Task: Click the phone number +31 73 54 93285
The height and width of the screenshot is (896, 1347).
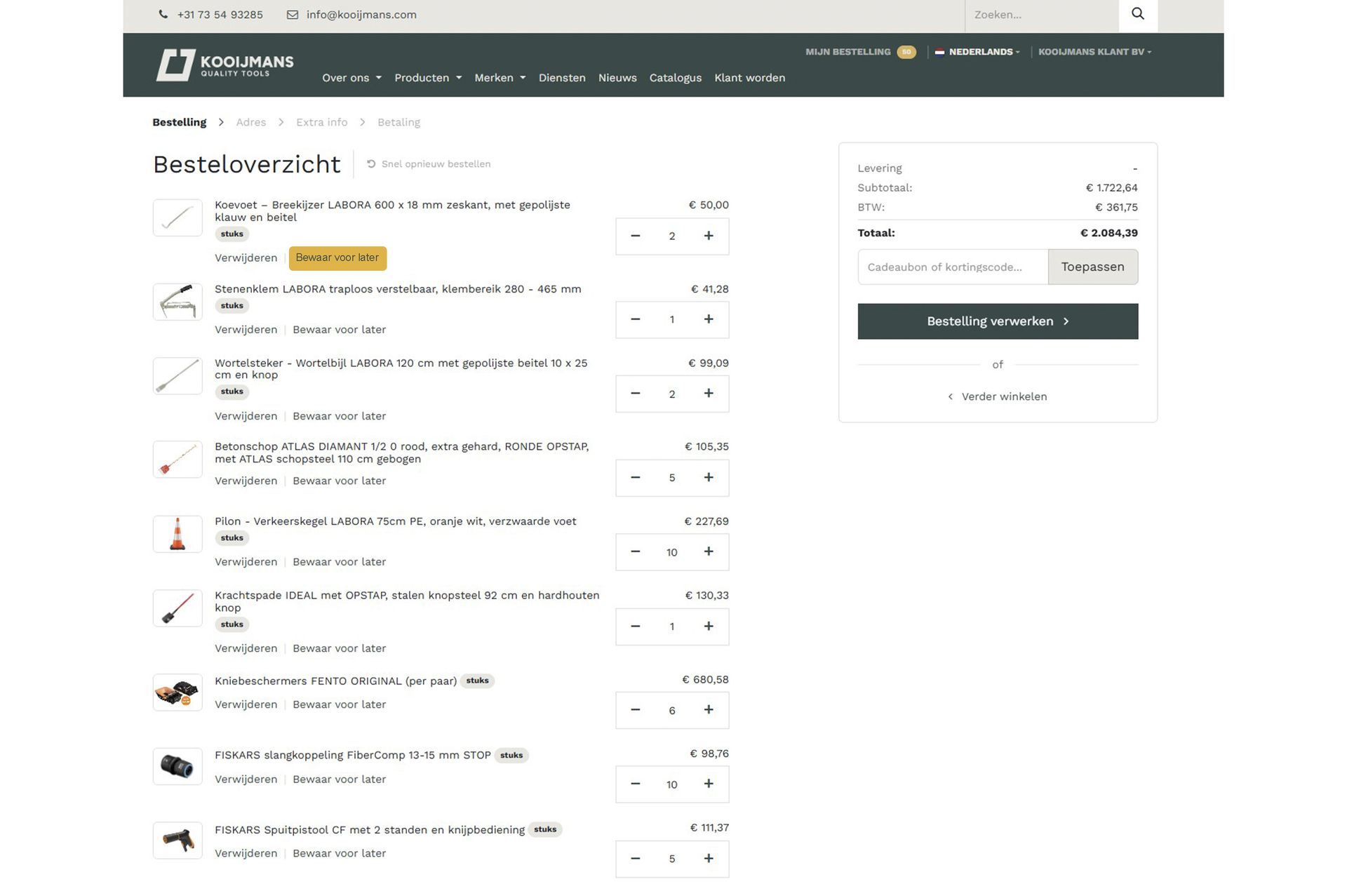Action: [x=220, y=15]
